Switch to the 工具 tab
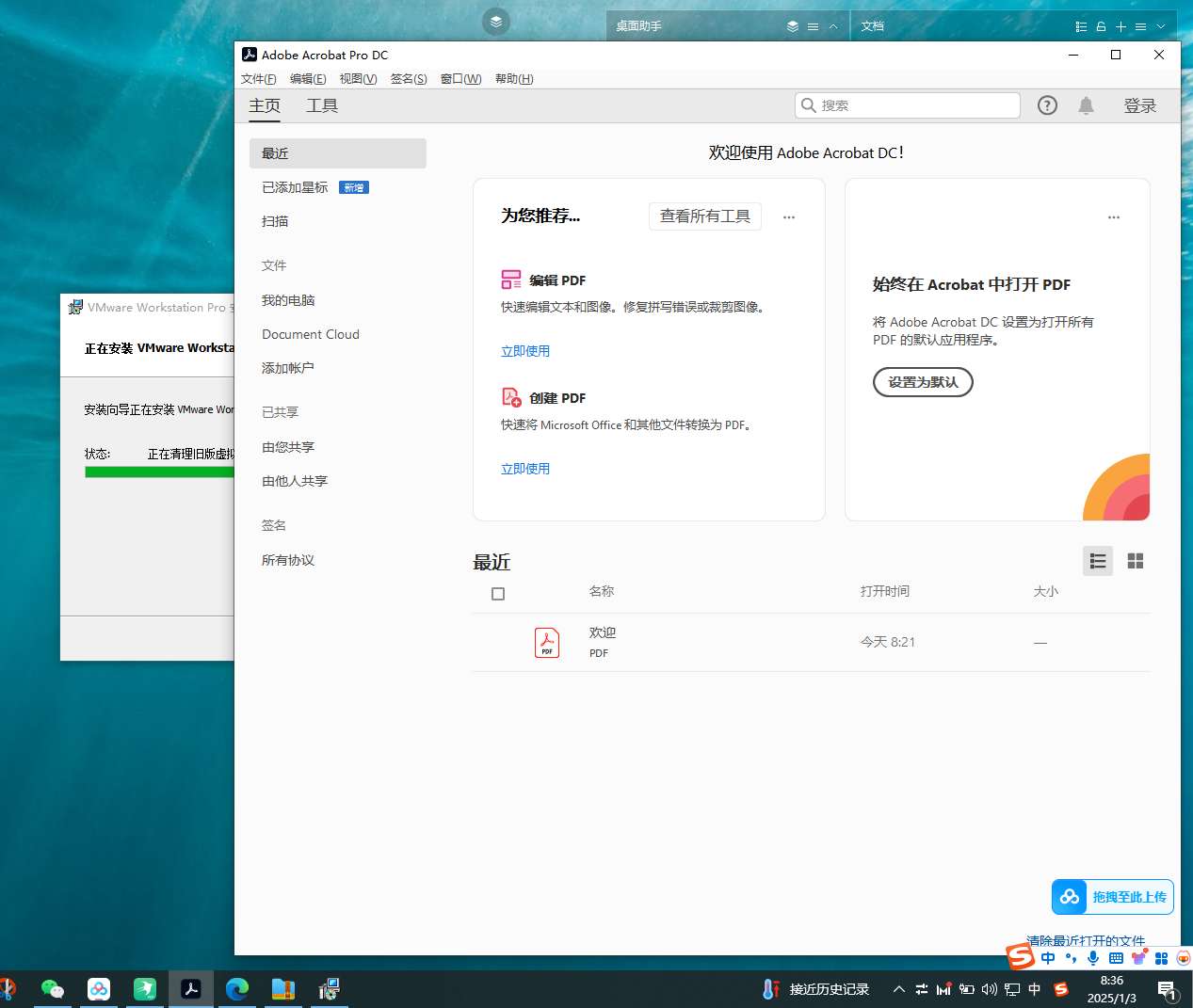1193x1008 pixels. [322, 105]
